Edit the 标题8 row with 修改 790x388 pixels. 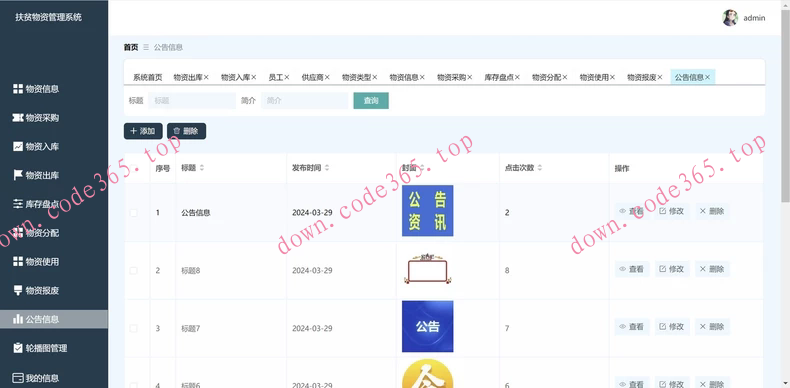(x=672, y=269)
